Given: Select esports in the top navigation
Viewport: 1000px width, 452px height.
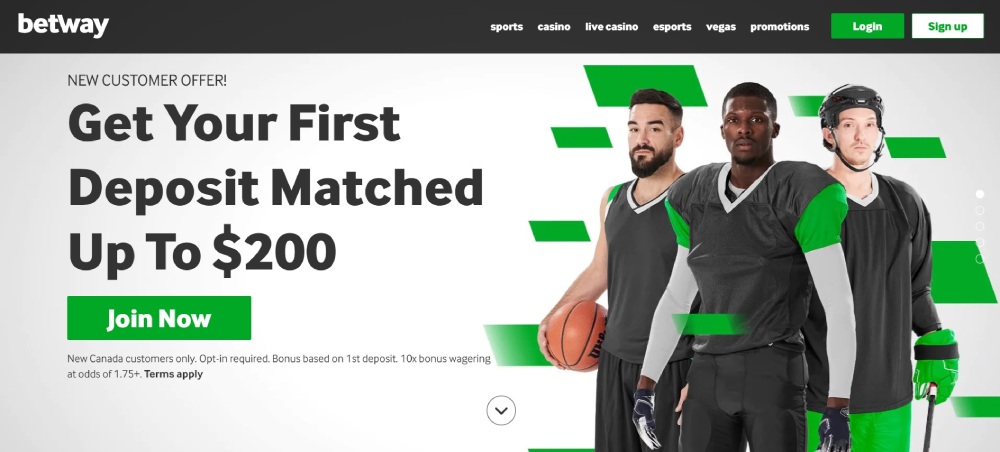Looking at the screenshot, I should pyautogui.click(x=672, y=27).
